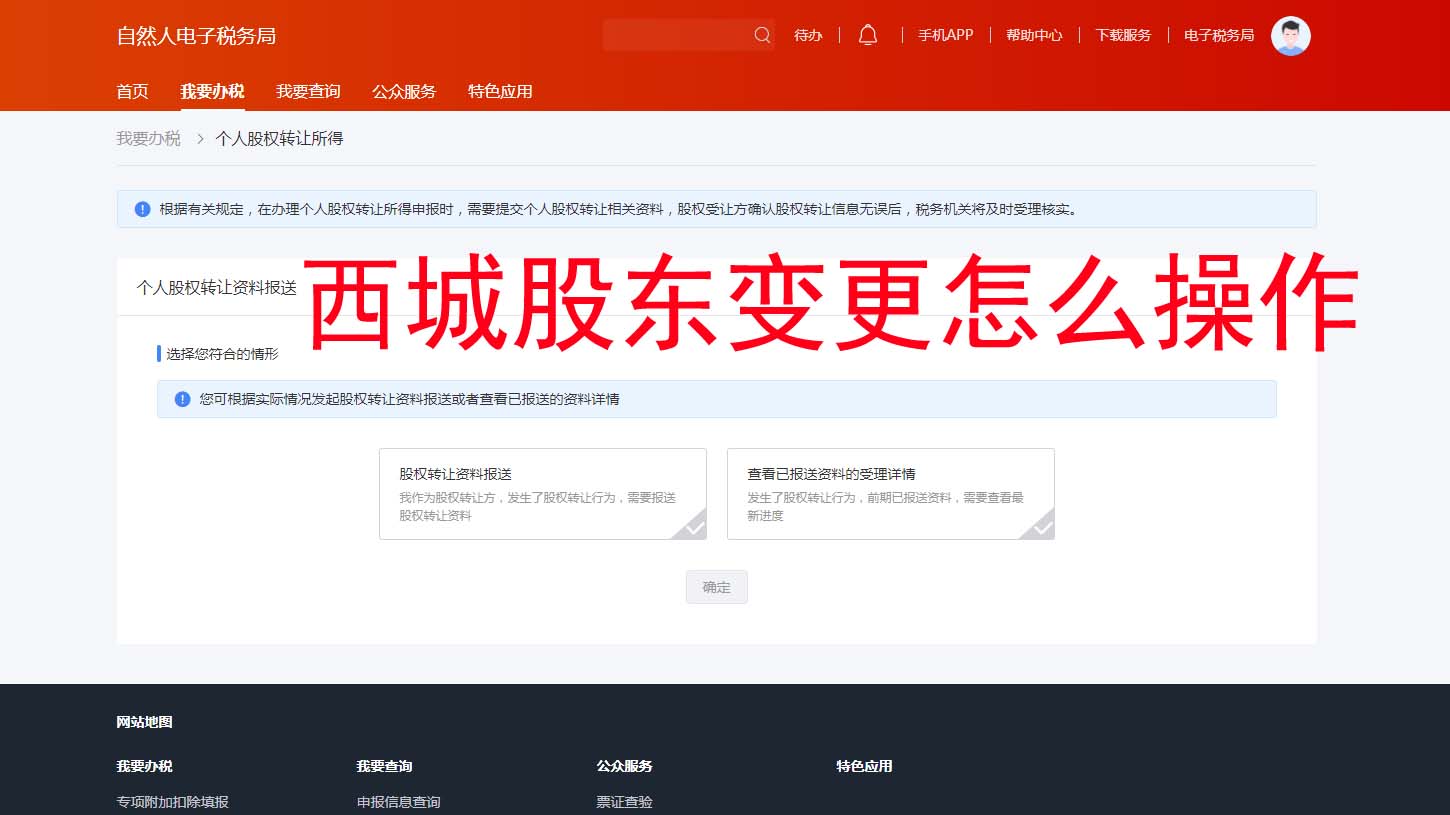Open 票证查验 in the footer
The height and width of the screenshot is (815, 1450).
(x=623, y=801)
